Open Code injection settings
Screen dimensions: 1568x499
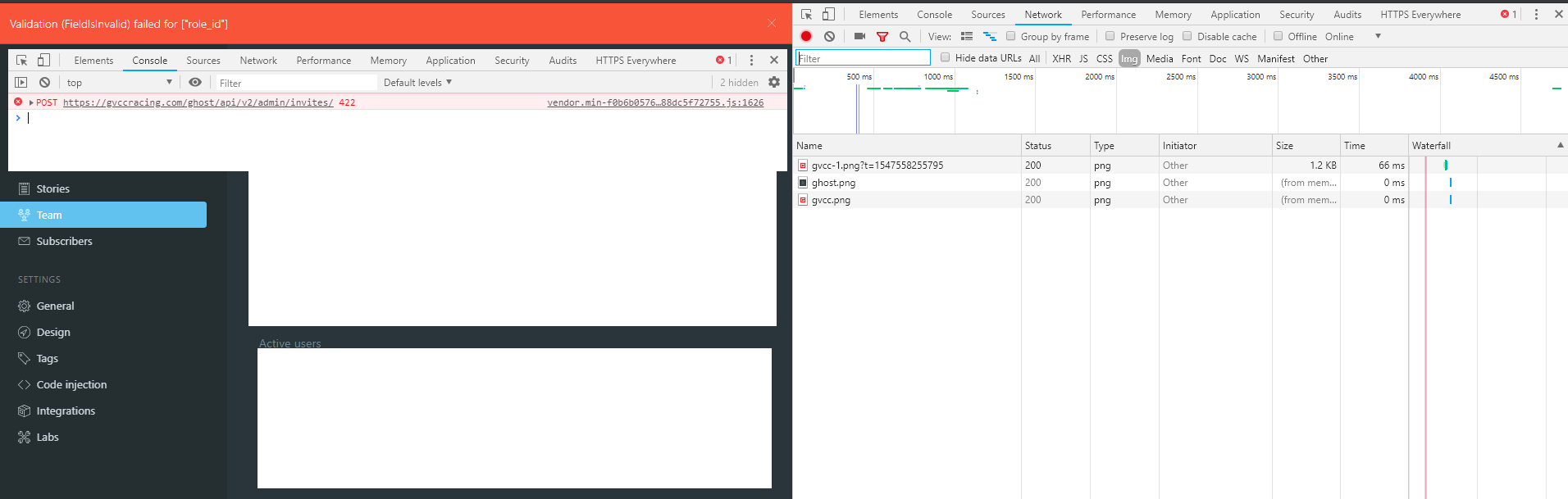pyautogui.click(x=71, y=384)
